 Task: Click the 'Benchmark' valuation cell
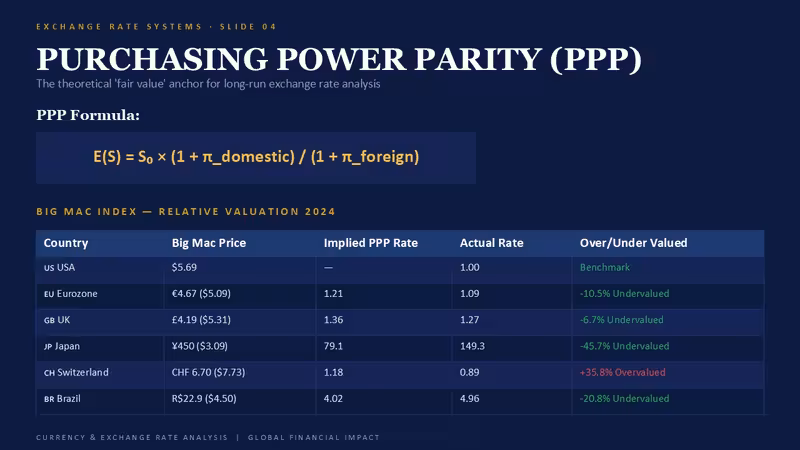[605, 267]
